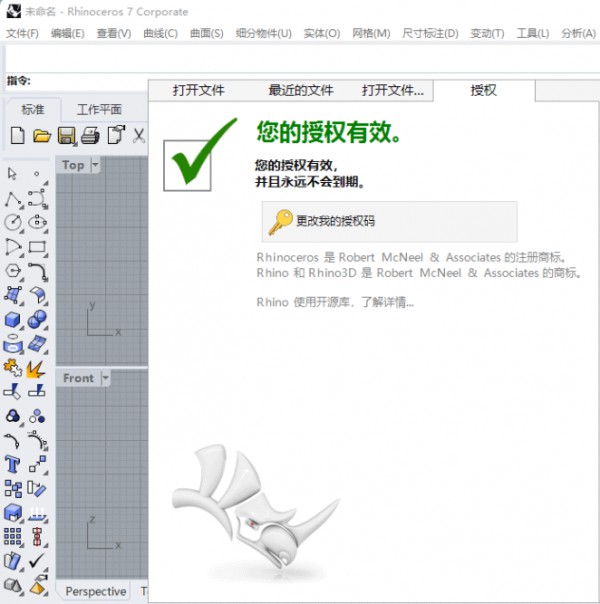
Task: Open the Front viewport dropdown arrow
Action: 106,378
